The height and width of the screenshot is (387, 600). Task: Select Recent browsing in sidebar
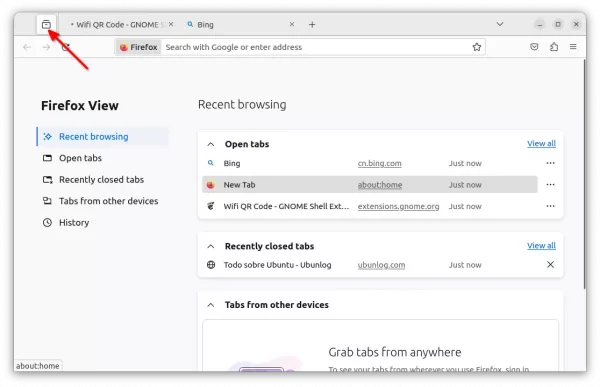[103, 137]
